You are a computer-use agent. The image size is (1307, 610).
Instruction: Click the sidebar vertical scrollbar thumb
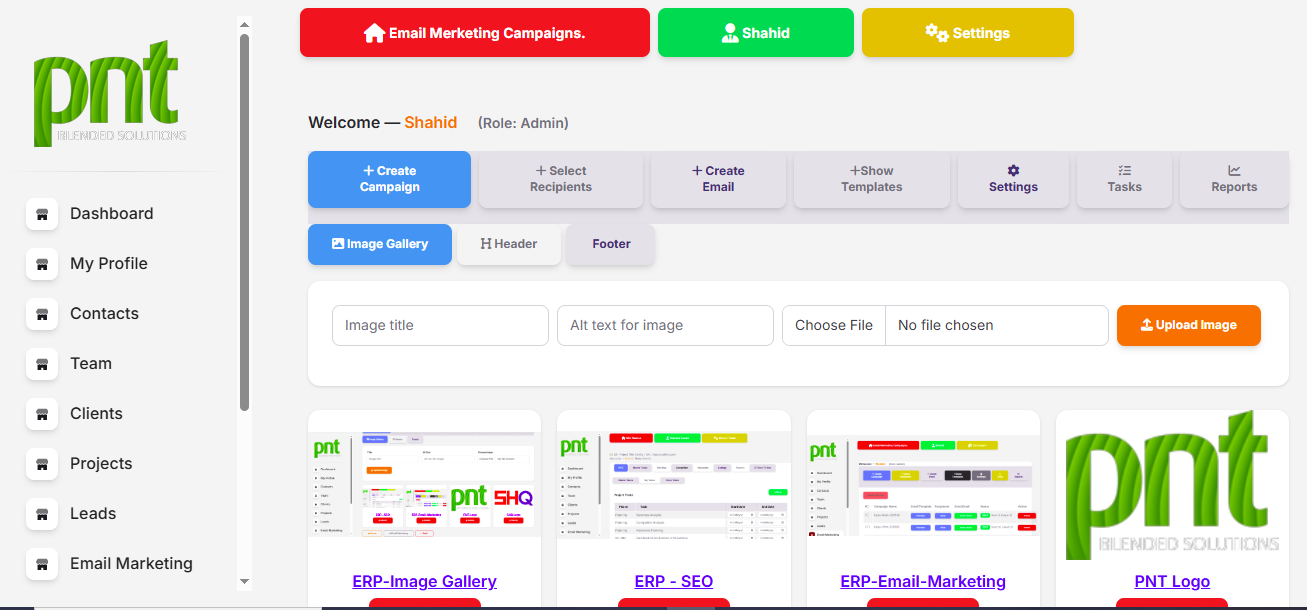coord(245,222)
